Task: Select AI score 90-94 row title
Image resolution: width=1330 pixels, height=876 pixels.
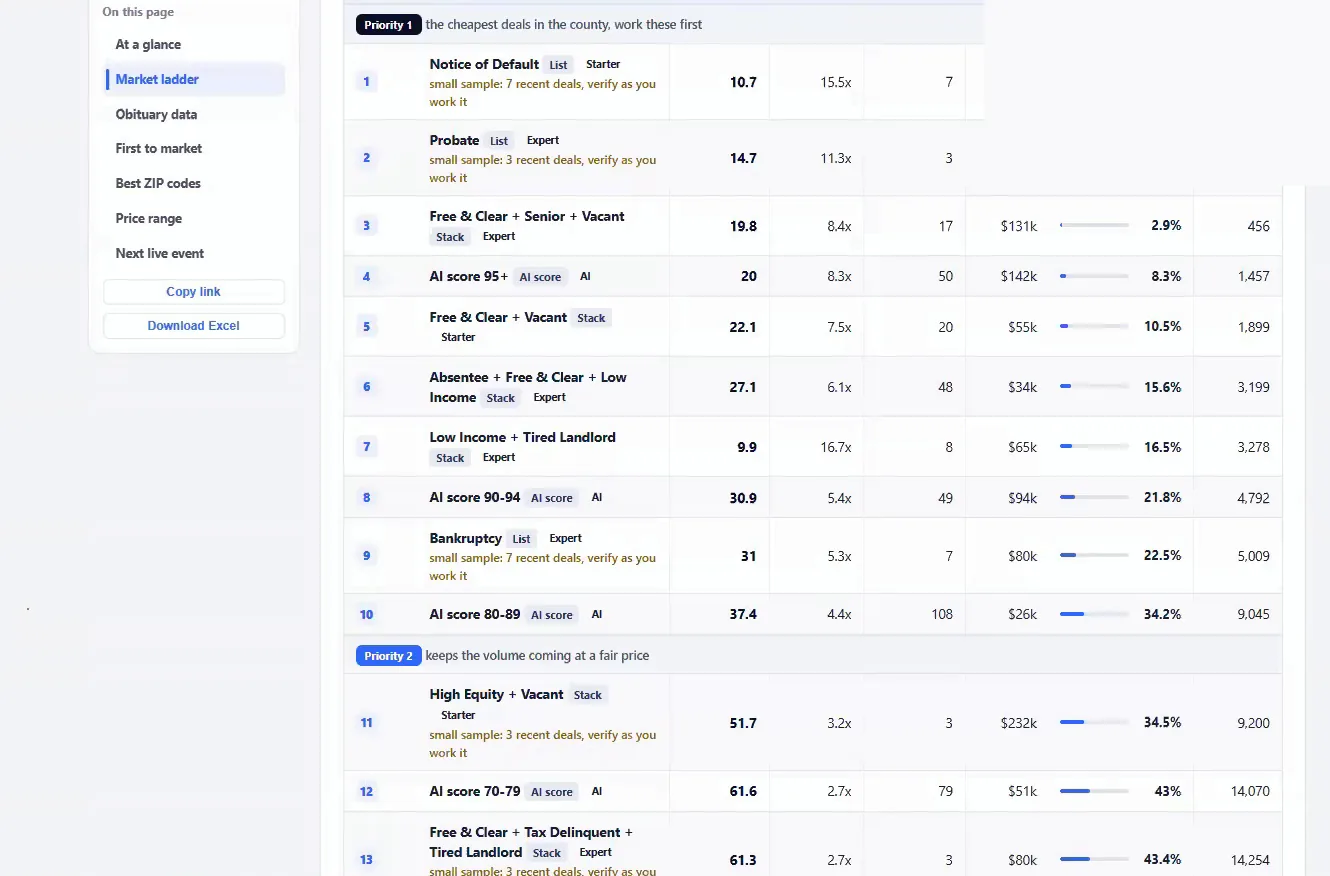Action: click(x=475, y=497)
